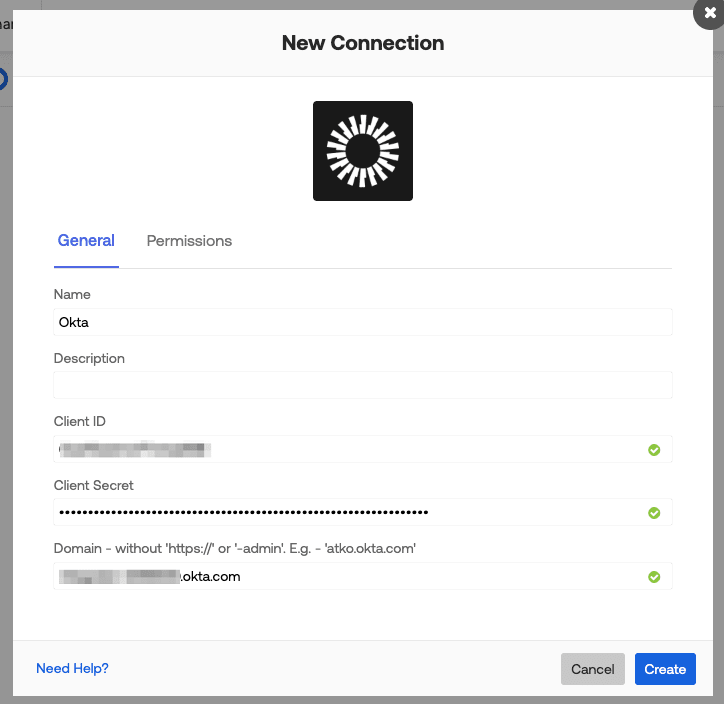Focus the Name field containing Okta
724x704 pixels.
362,322
